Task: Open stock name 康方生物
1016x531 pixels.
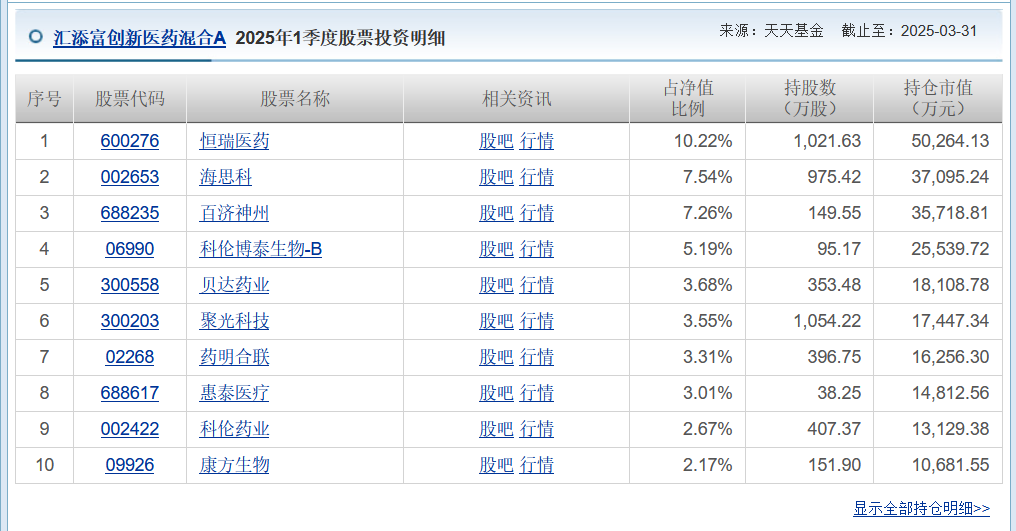Action: click(234, 465)
